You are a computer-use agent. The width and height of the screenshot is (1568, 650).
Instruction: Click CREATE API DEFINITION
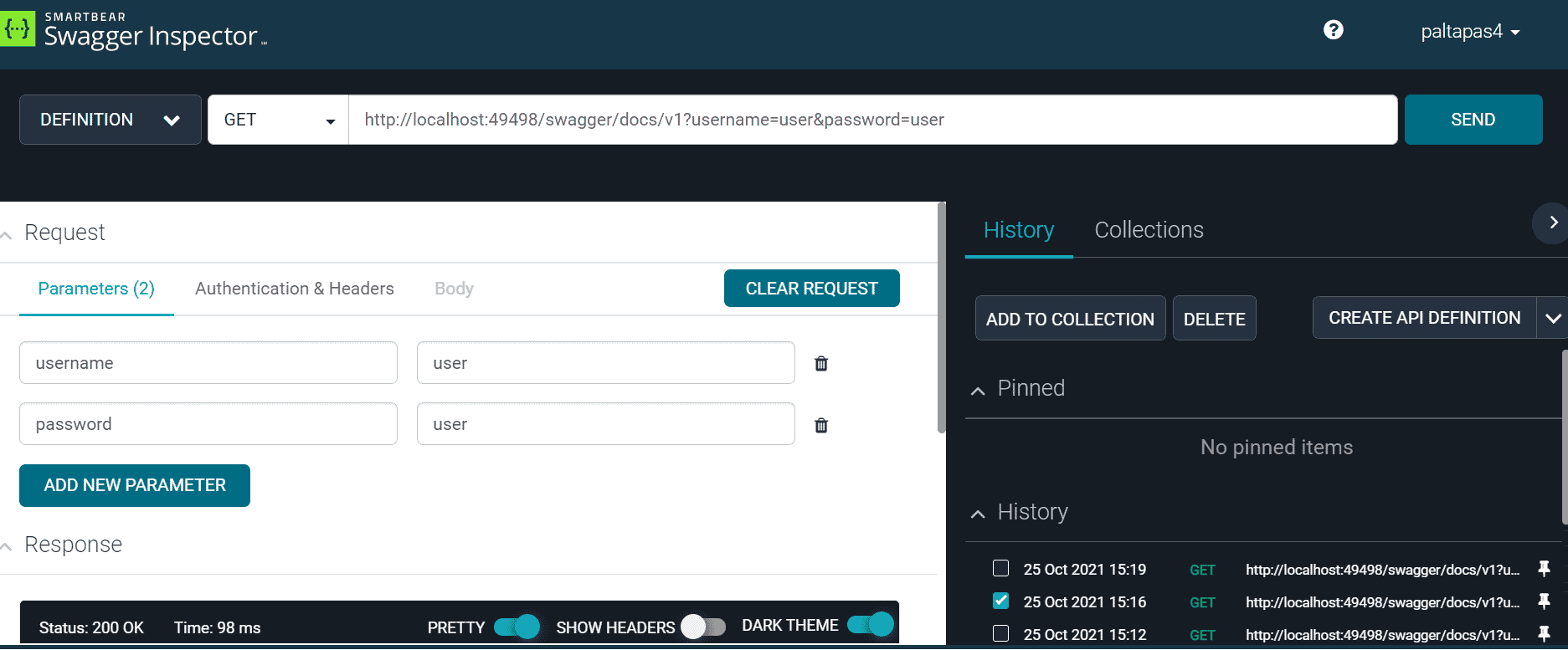pos(1425,318)
